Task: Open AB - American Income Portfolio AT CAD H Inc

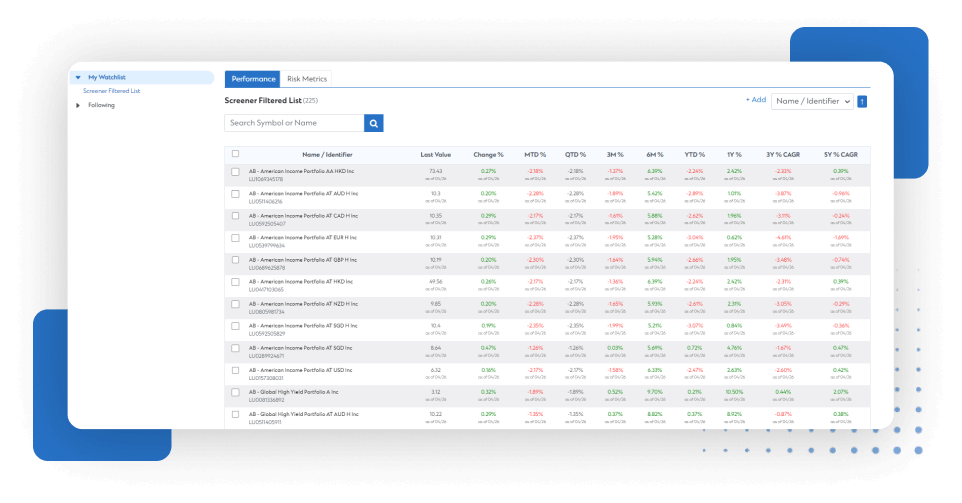Action: 303,216
